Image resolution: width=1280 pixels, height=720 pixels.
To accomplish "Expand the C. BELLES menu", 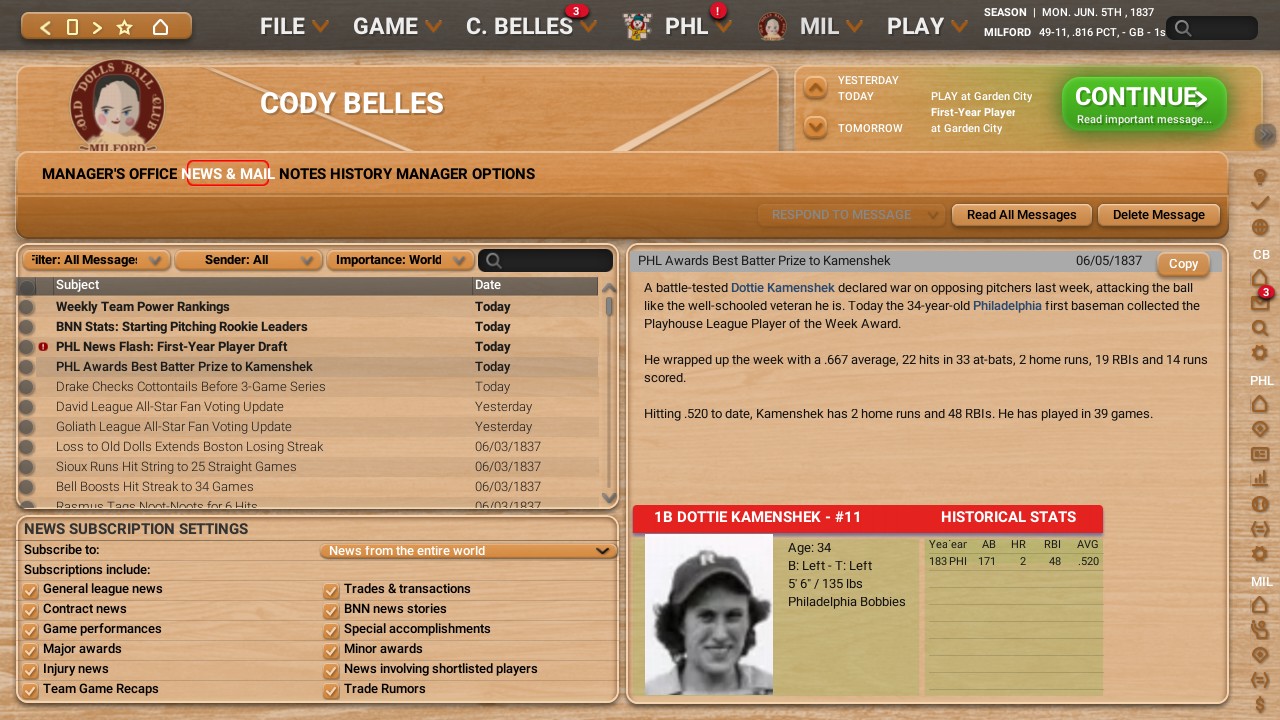I will pos(531,26).
